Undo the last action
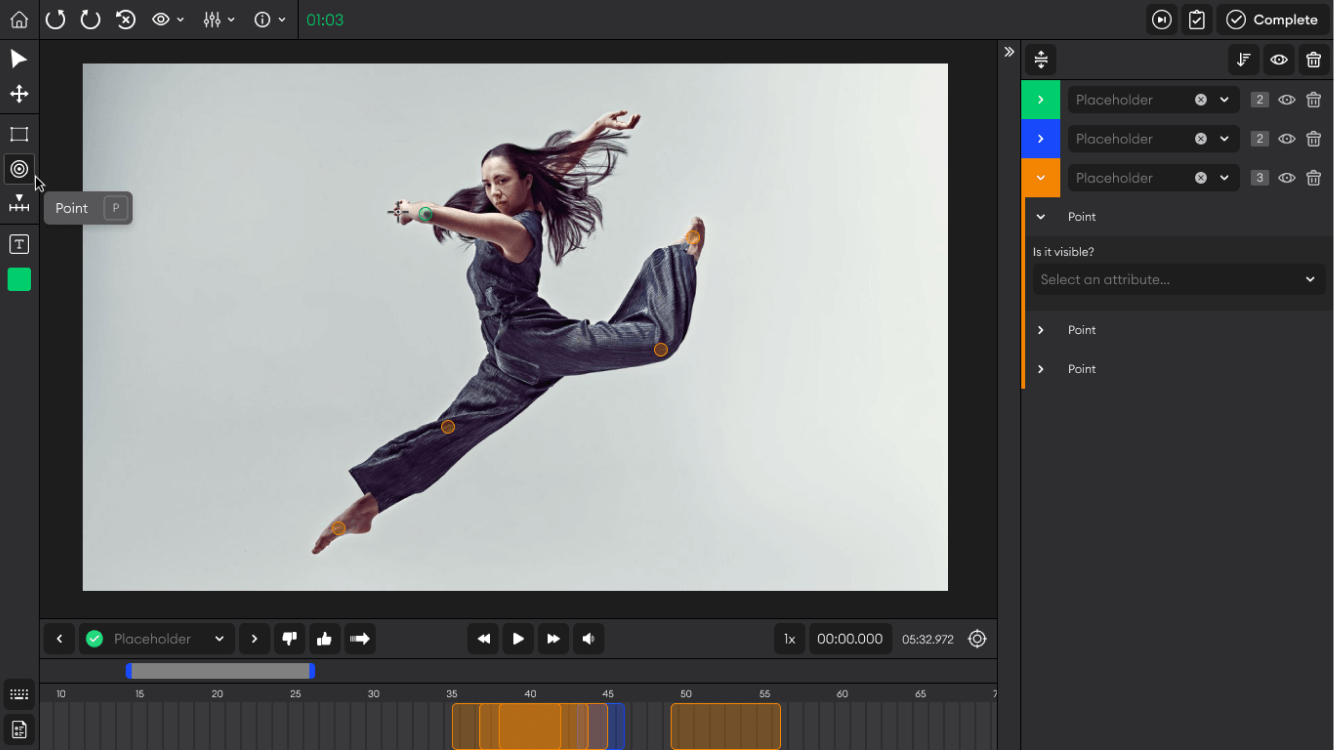 (x=55, y=20)
